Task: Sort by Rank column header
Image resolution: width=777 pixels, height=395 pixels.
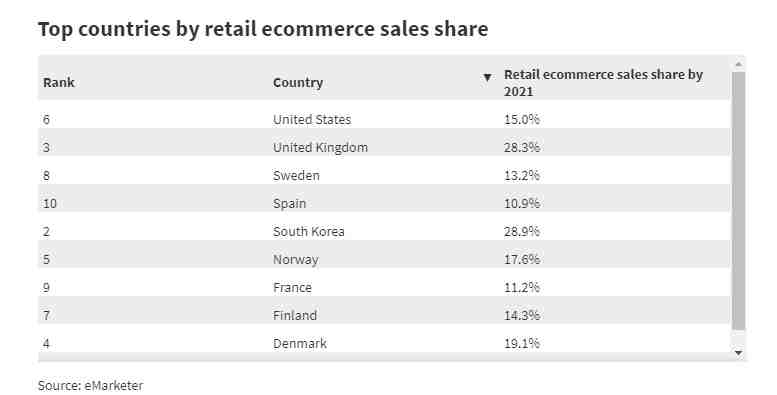Action: pyautogui.click(x=59, y=82)
